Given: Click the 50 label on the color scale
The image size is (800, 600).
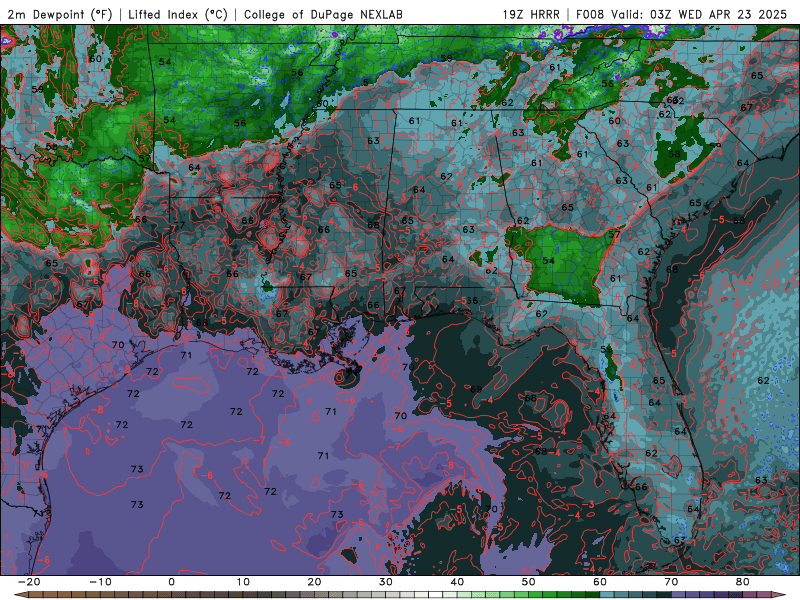Looking at the screenshot, I should pyautogui.click(x=529, y=582).
